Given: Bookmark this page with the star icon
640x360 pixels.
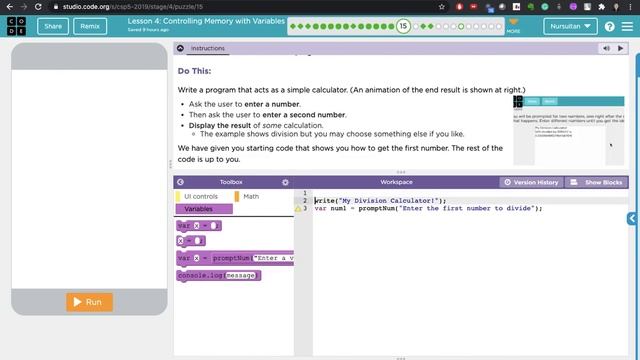Looking at the screenshot, I should (x=441, y=7).
